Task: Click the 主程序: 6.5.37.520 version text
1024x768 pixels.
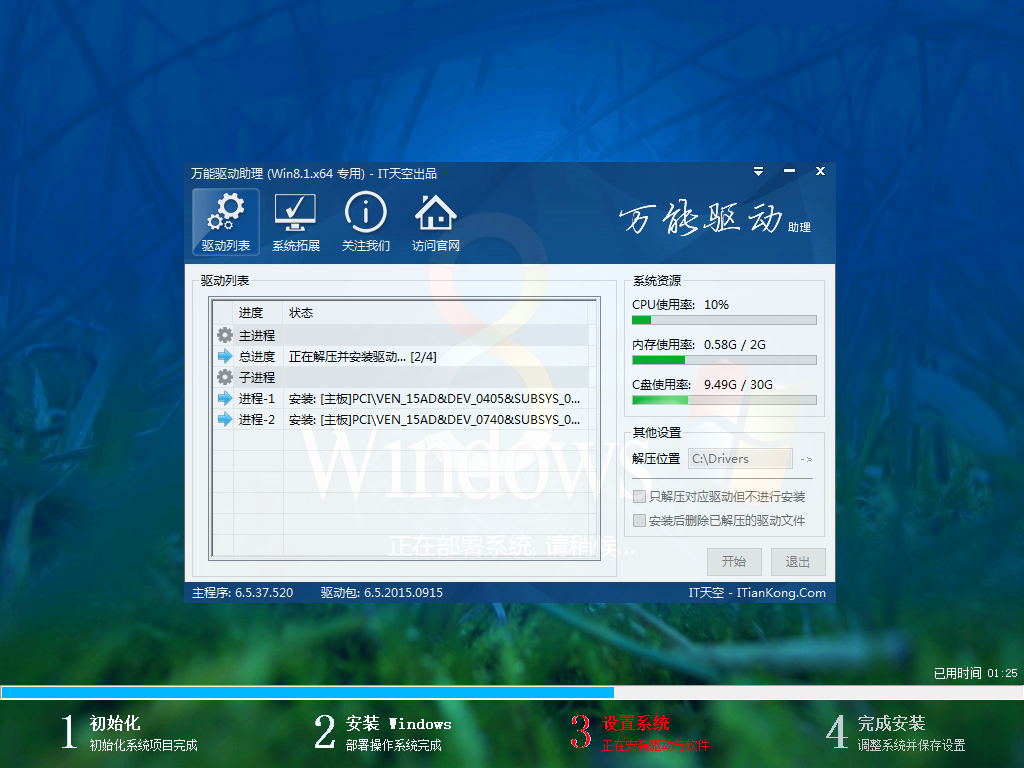Action: pos(242,592)
